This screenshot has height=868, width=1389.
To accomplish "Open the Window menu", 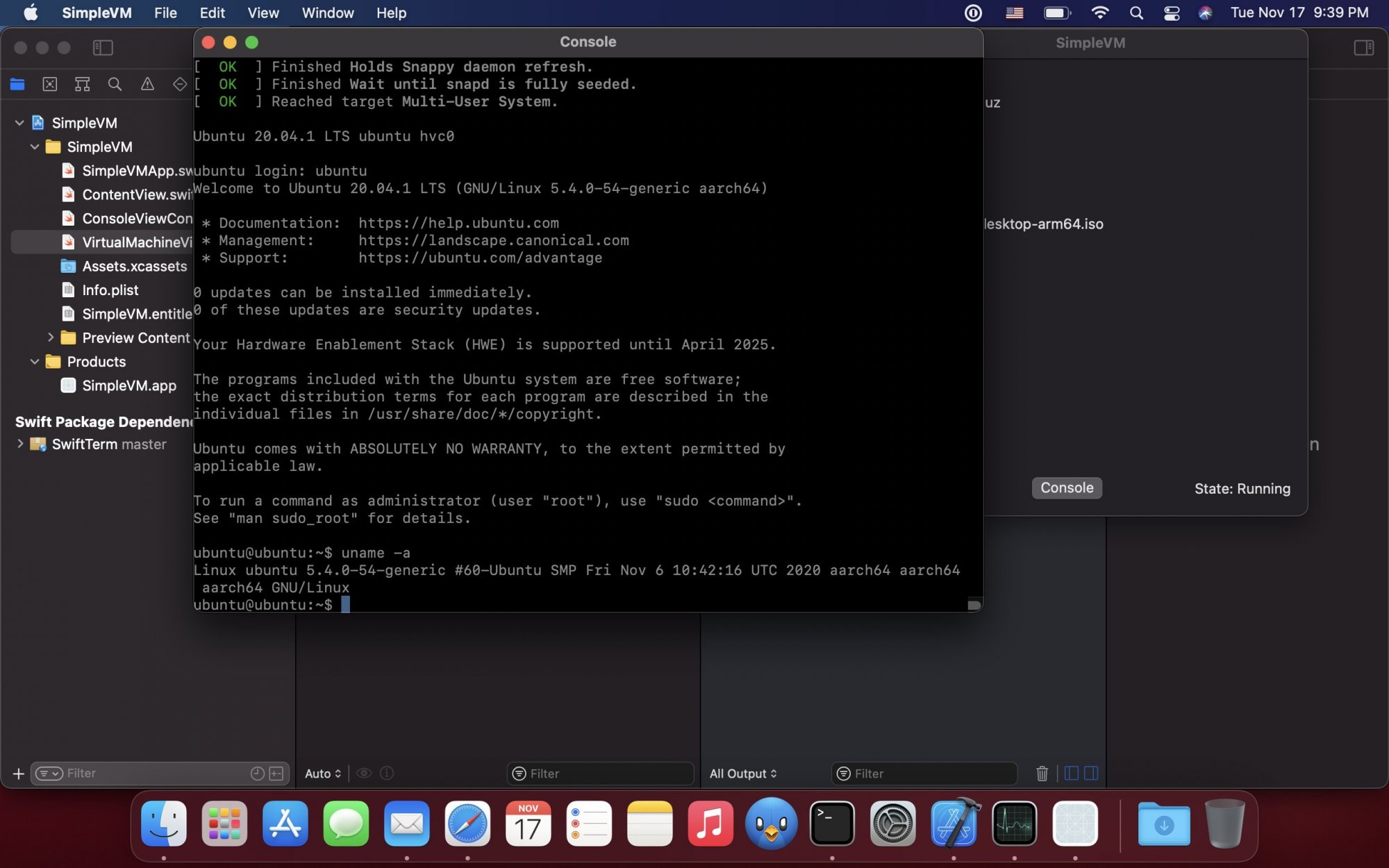I will (x=327, y=12).
